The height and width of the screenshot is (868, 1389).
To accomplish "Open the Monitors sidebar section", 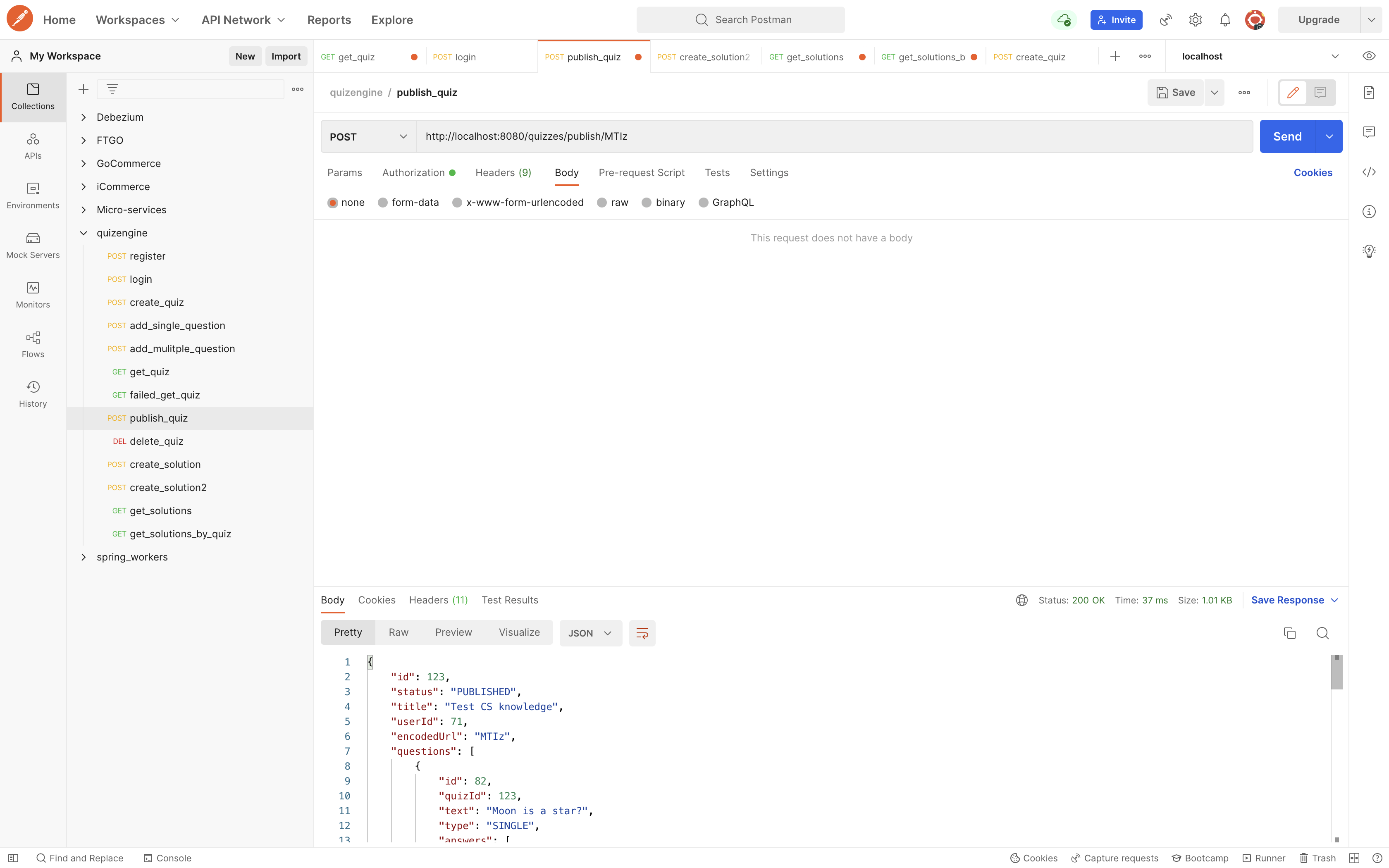I will click(x=33, y=294).
